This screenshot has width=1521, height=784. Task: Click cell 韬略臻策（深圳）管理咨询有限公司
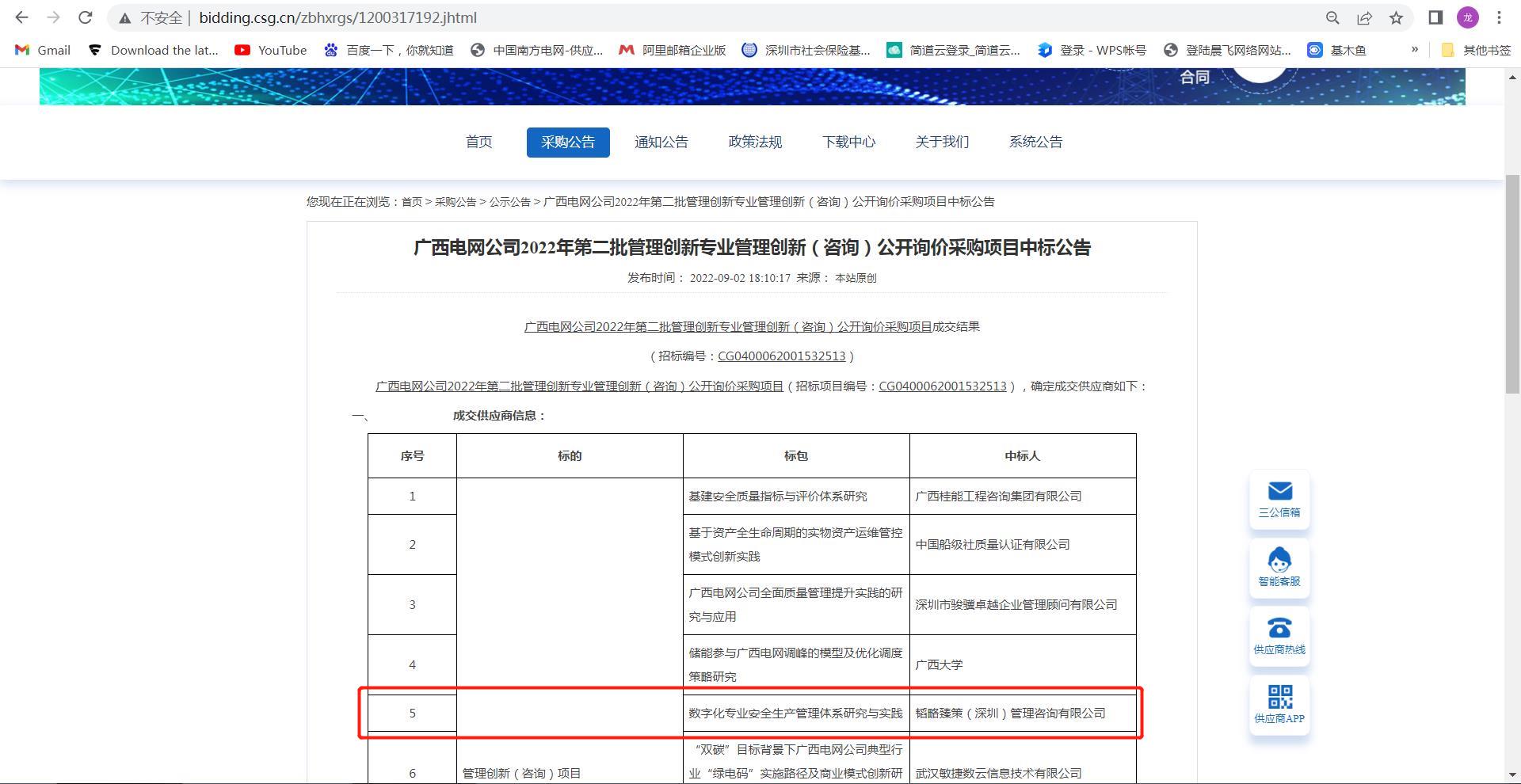pos(1023,714)
